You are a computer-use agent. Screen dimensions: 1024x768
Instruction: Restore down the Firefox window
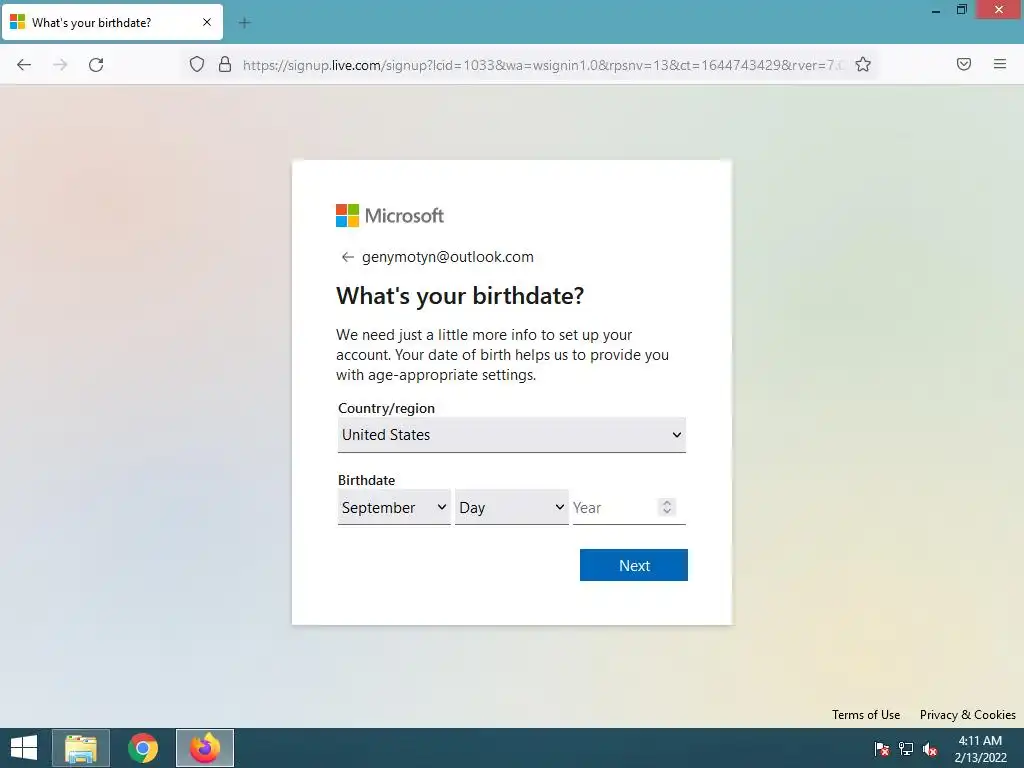click(x=961, y=10)
